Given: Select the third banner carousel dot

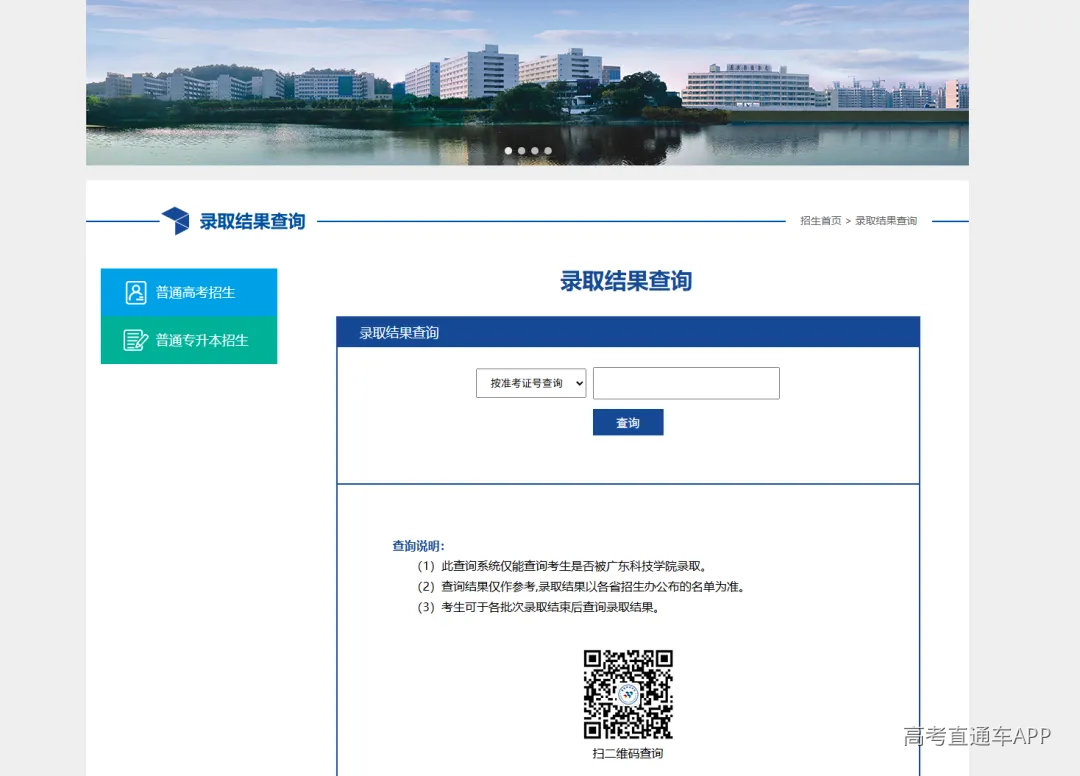Looking at the screenshot, I should 534,151.
